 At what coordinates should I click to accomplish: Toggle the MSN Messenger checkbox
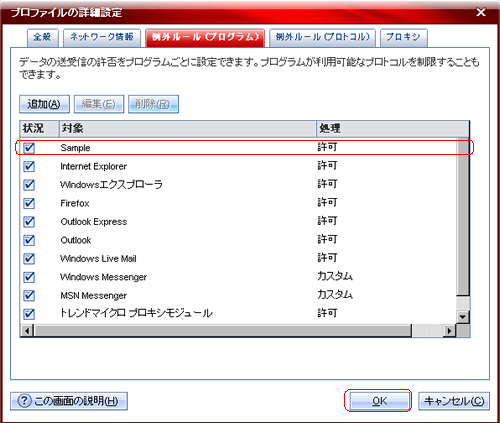tap(29, 295)
